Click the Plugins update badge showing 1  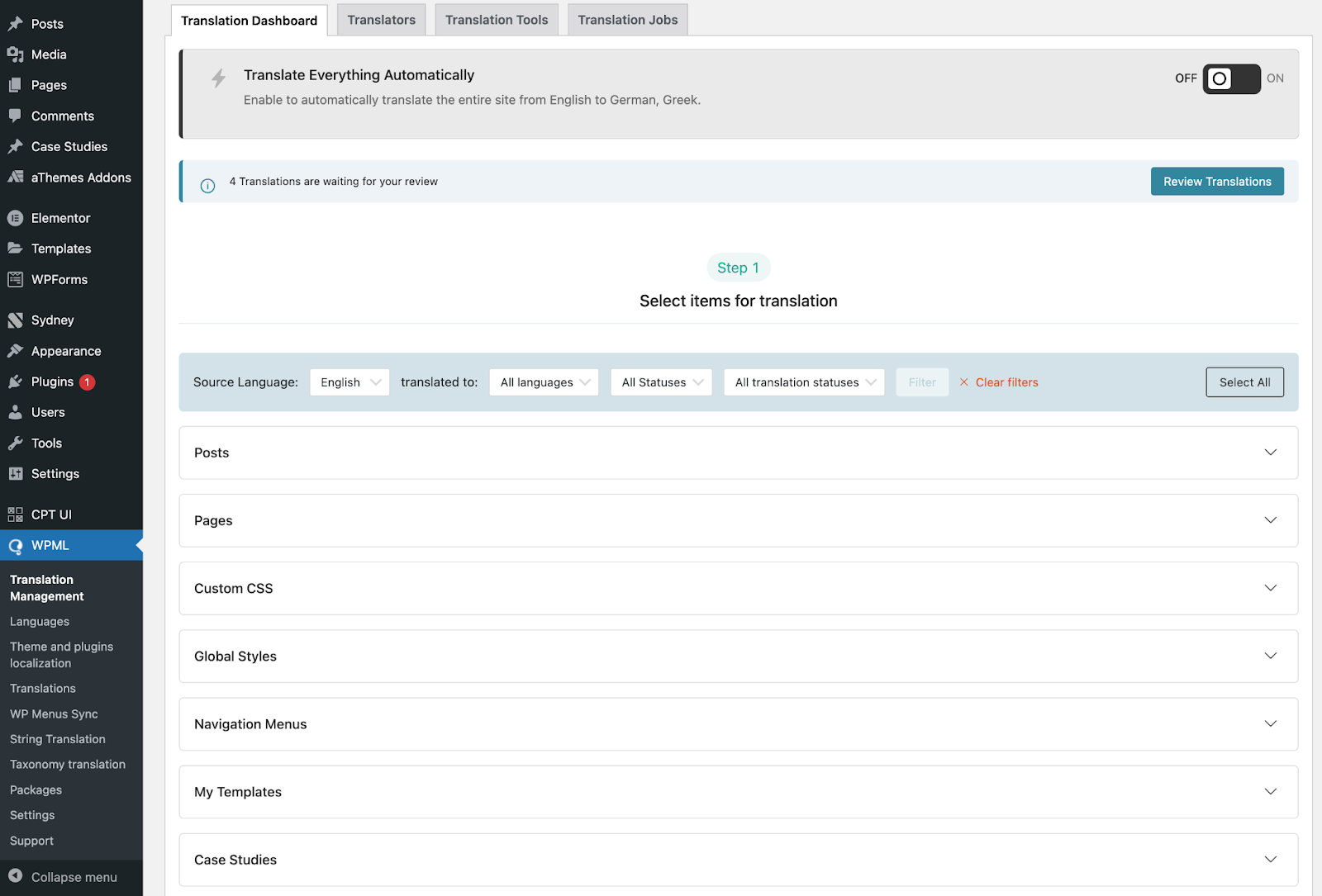87,382
